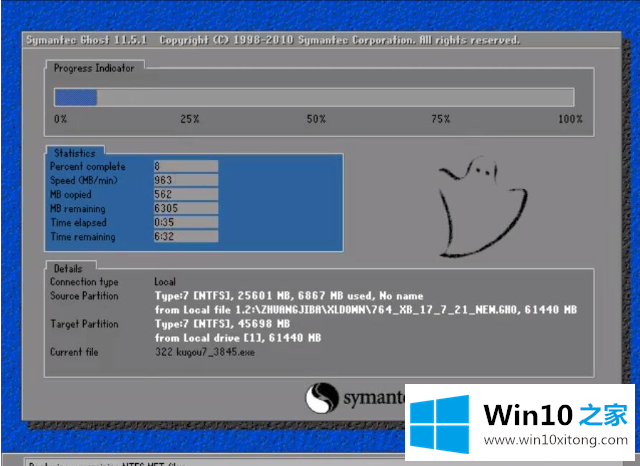Select the Progress Indicator panel label

pos(94,68)
